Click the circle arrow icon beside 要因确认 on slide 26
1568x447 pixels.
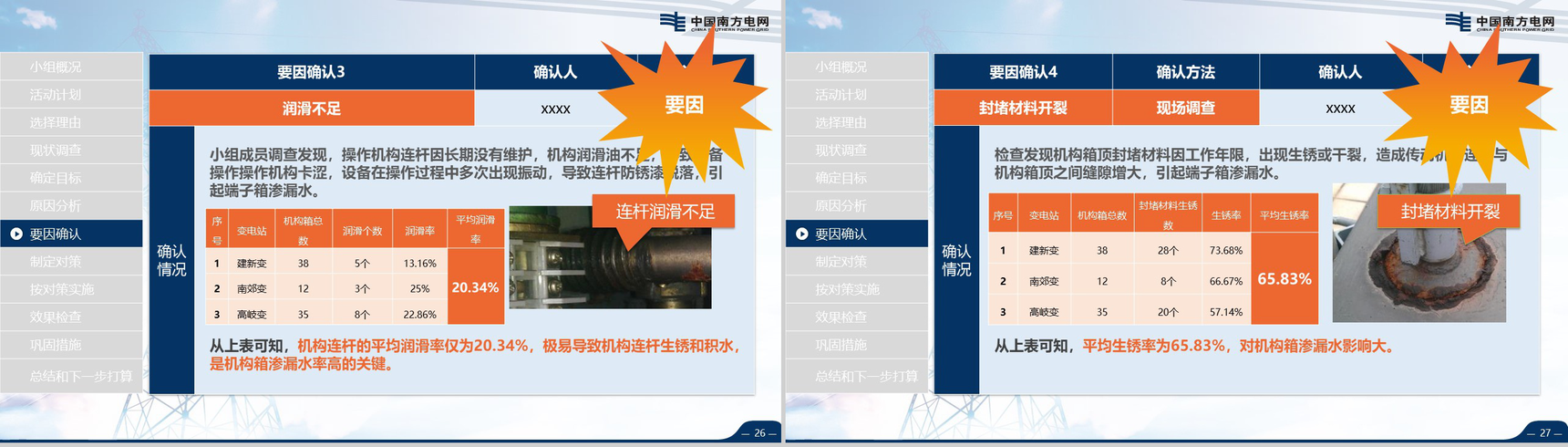tap(16, 234)
